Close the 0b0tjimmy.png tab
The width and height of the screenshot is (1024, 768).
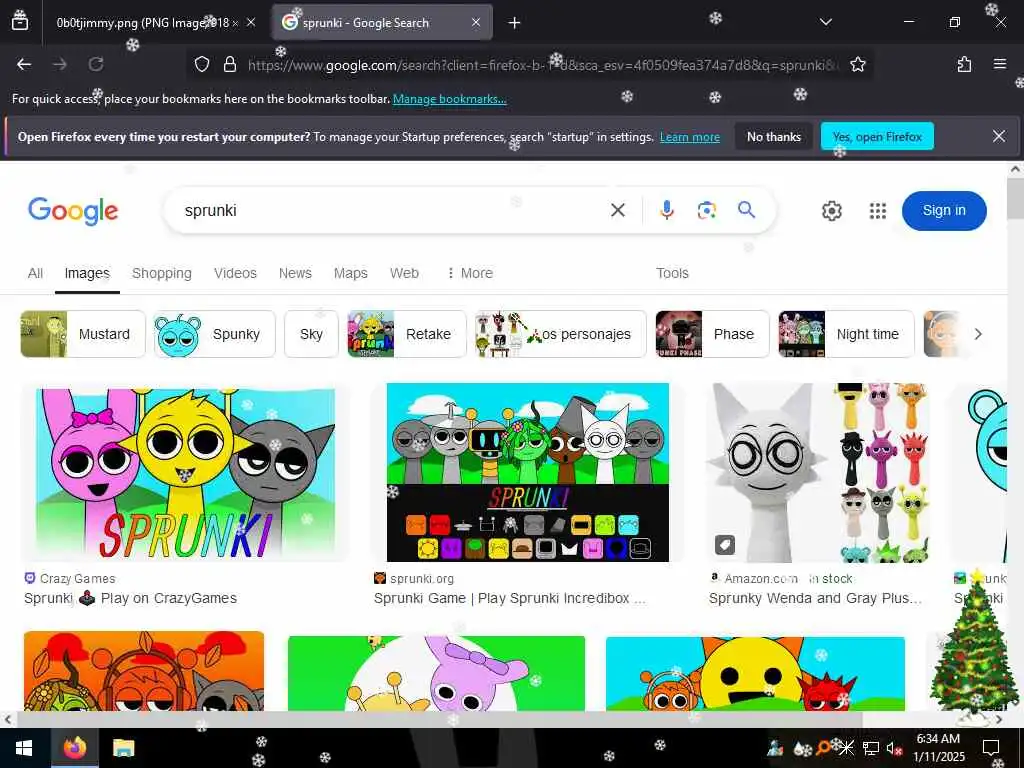tap(251, 22)
